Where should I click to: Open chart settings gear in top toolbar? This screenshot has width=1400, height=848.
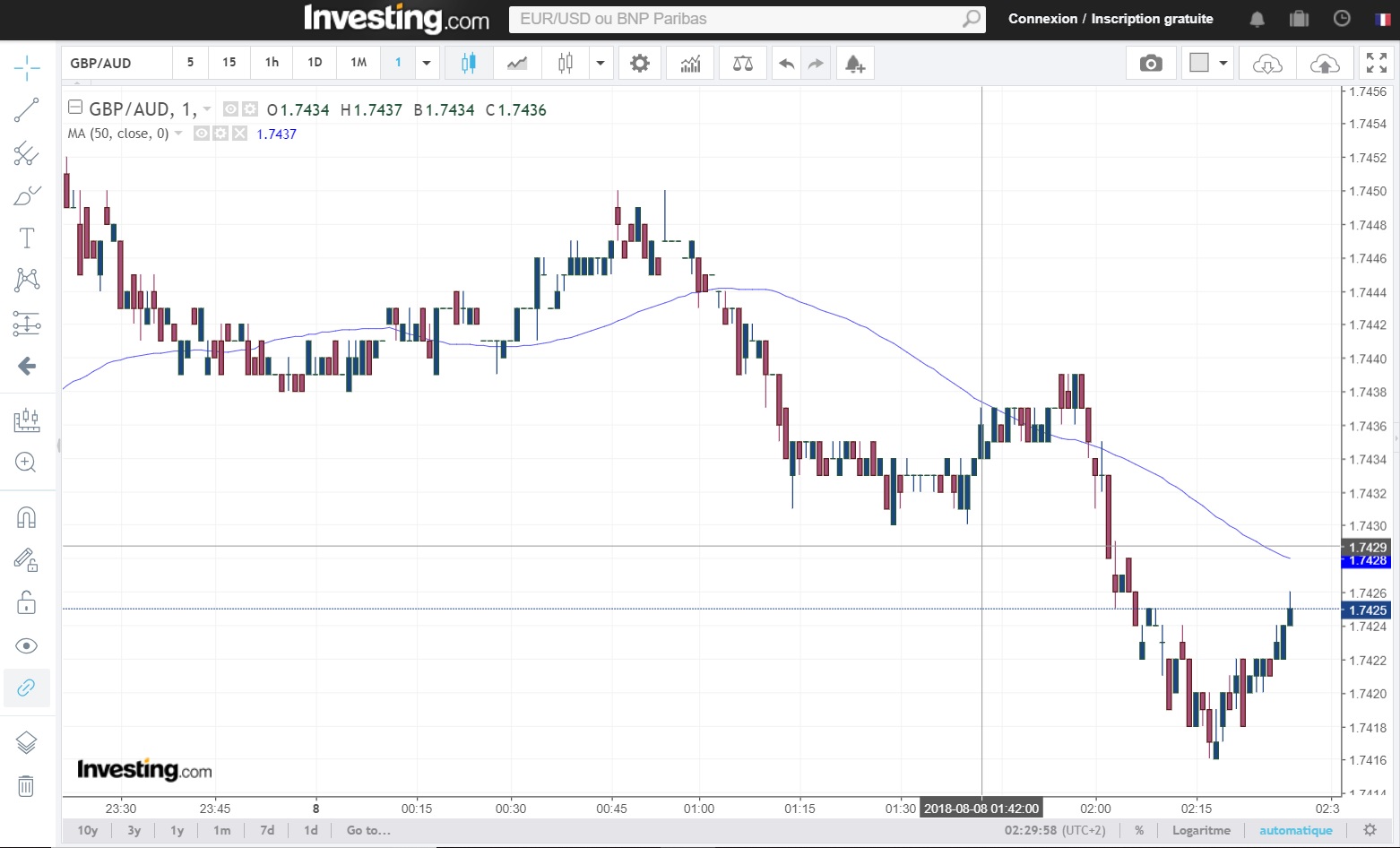click(639, 63)
